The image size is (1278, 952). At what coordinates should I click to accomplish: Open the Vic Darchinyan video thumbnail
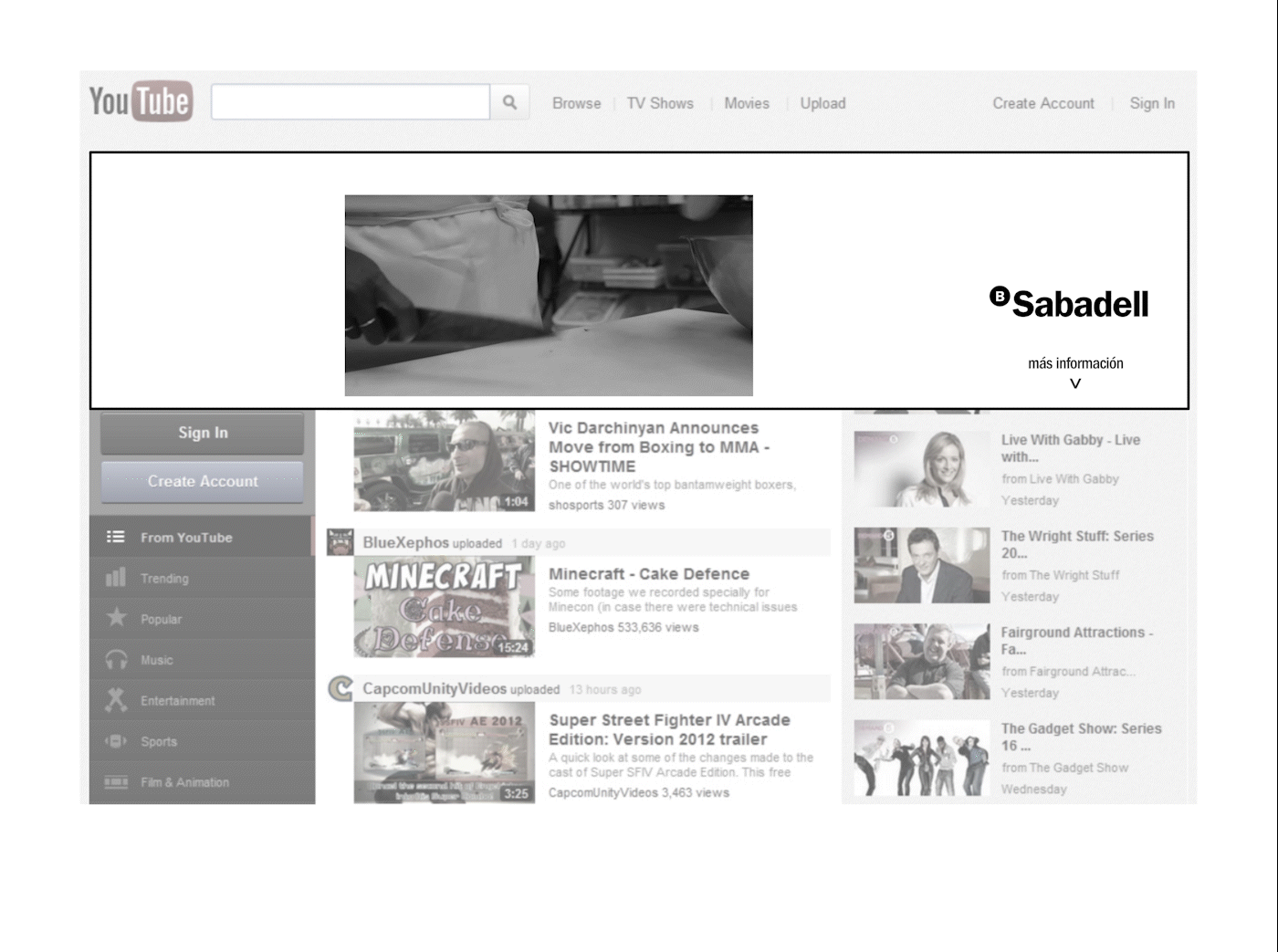(x=445, y=461)
